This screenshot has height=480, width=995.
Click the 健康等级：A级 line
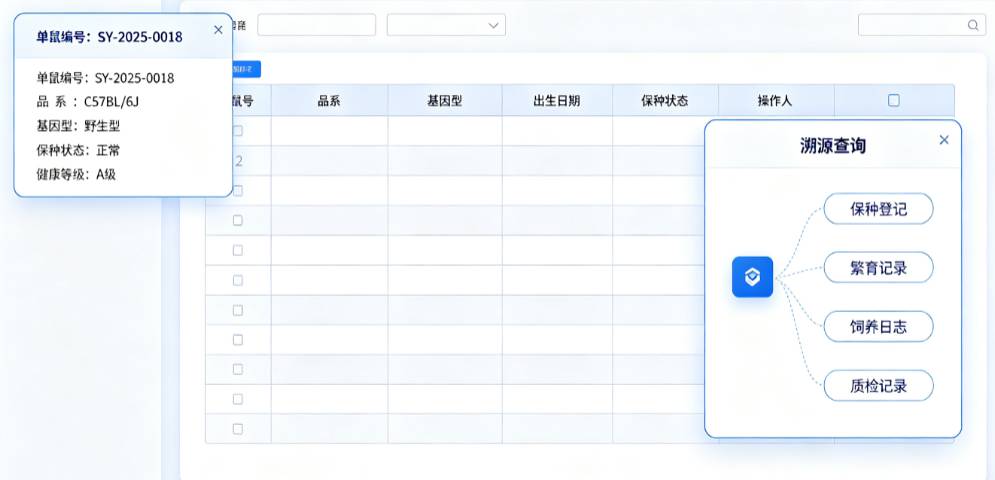tap(76, 175)
